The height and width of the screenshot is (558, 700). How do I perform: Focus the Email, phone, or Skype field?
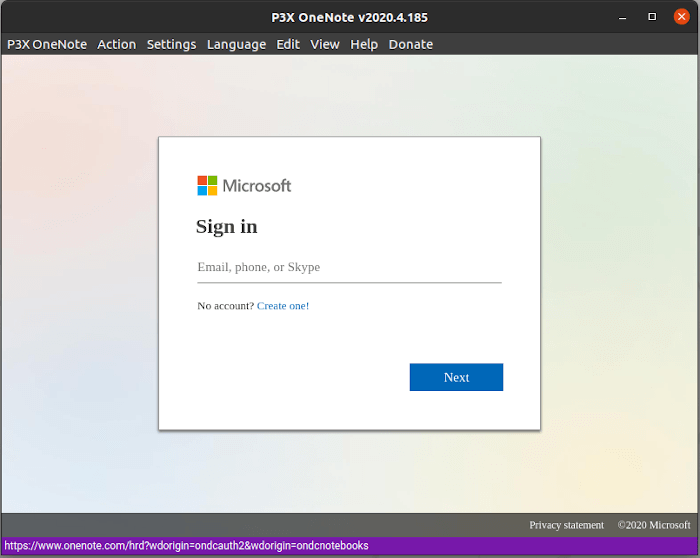click(x=350, y=267)
